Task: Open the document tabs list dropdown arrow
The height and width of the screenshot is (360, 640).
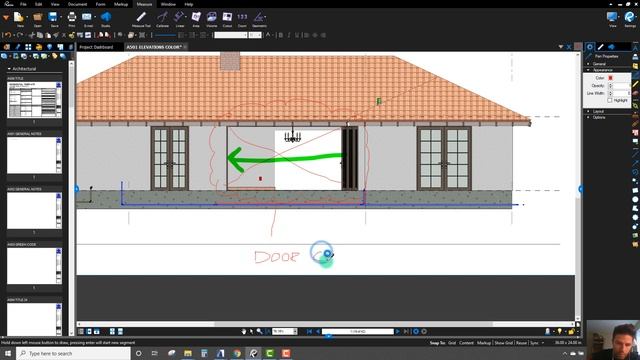Action: (560, 47)
